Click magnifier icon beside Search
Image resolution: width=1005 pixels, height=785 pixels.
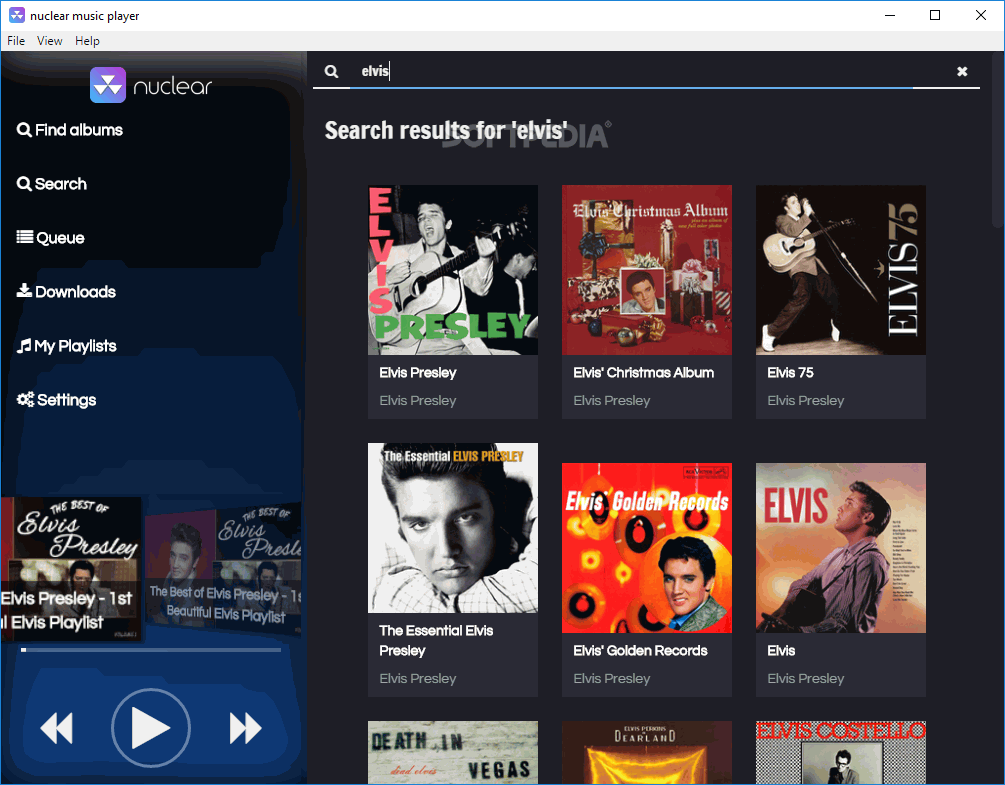[24, 184]
